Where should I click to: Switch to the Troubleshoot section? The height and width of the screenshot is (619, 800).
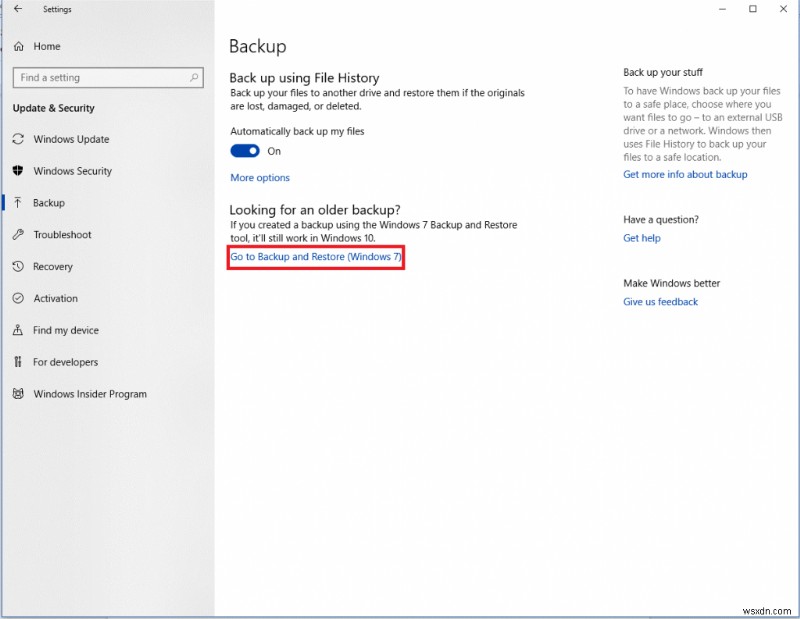click(63, 234)
